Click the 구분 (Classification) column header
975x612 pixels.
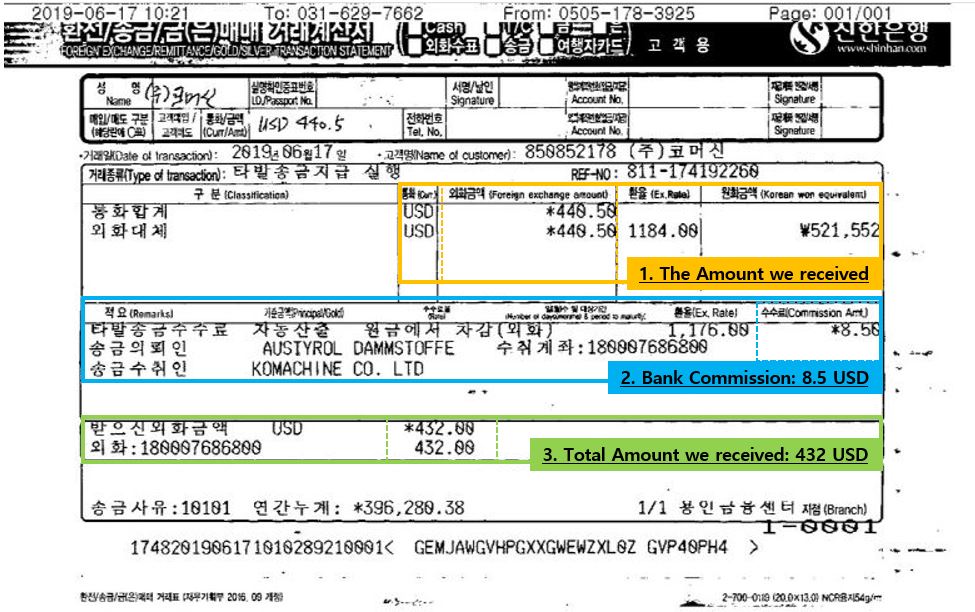click(x=241, y=195)
